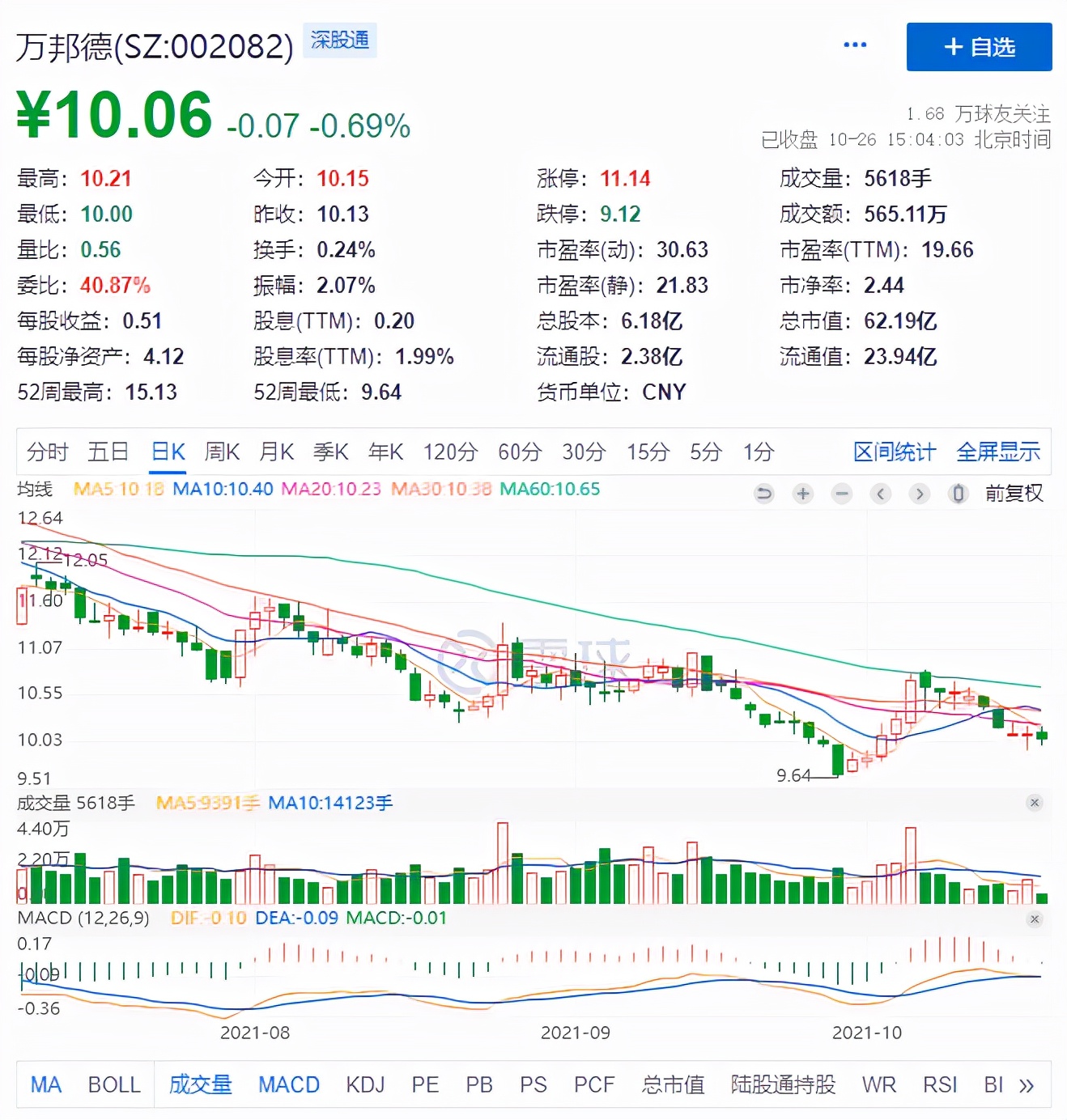Switch to 30分 interval tab

584,452
